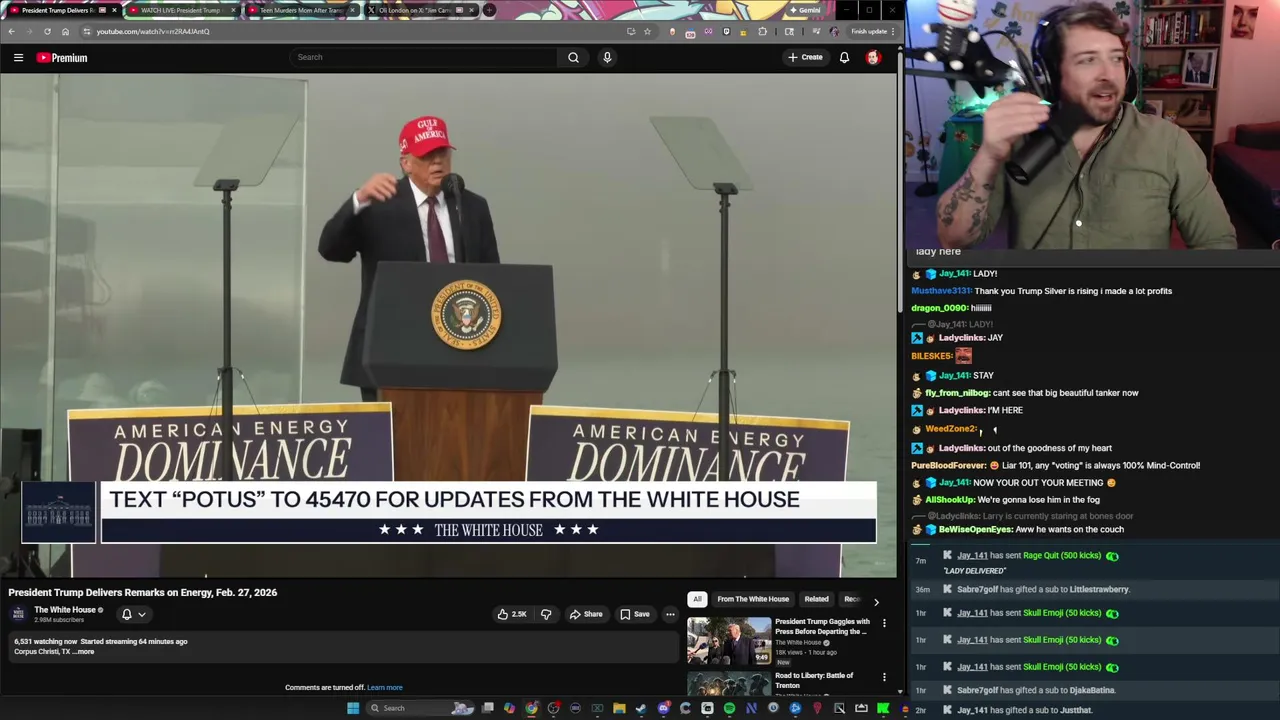Open The White House channel avatar

click(x=18, y=614)
